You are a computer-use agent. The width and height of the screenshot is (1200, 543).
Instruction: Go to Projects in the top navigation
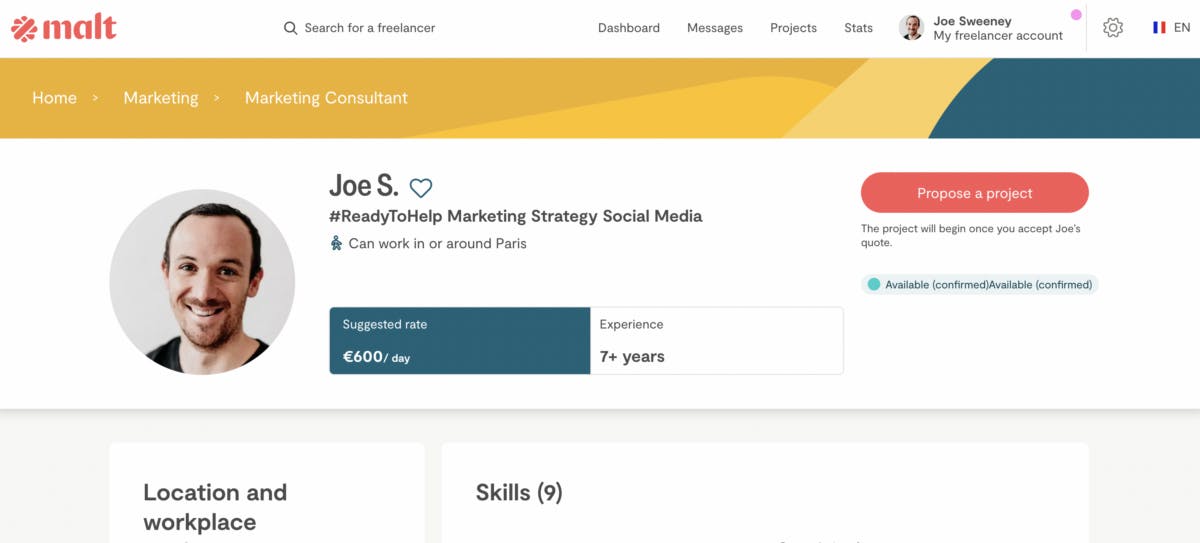(x=793, y=28)
